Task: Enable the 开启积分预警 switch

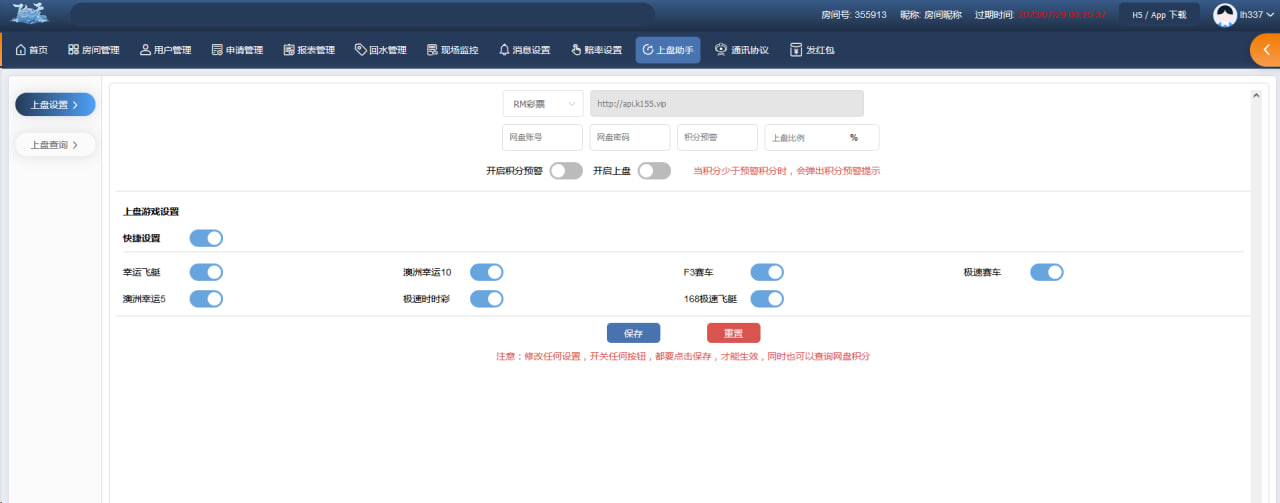Action: click(x=566, y=171)
